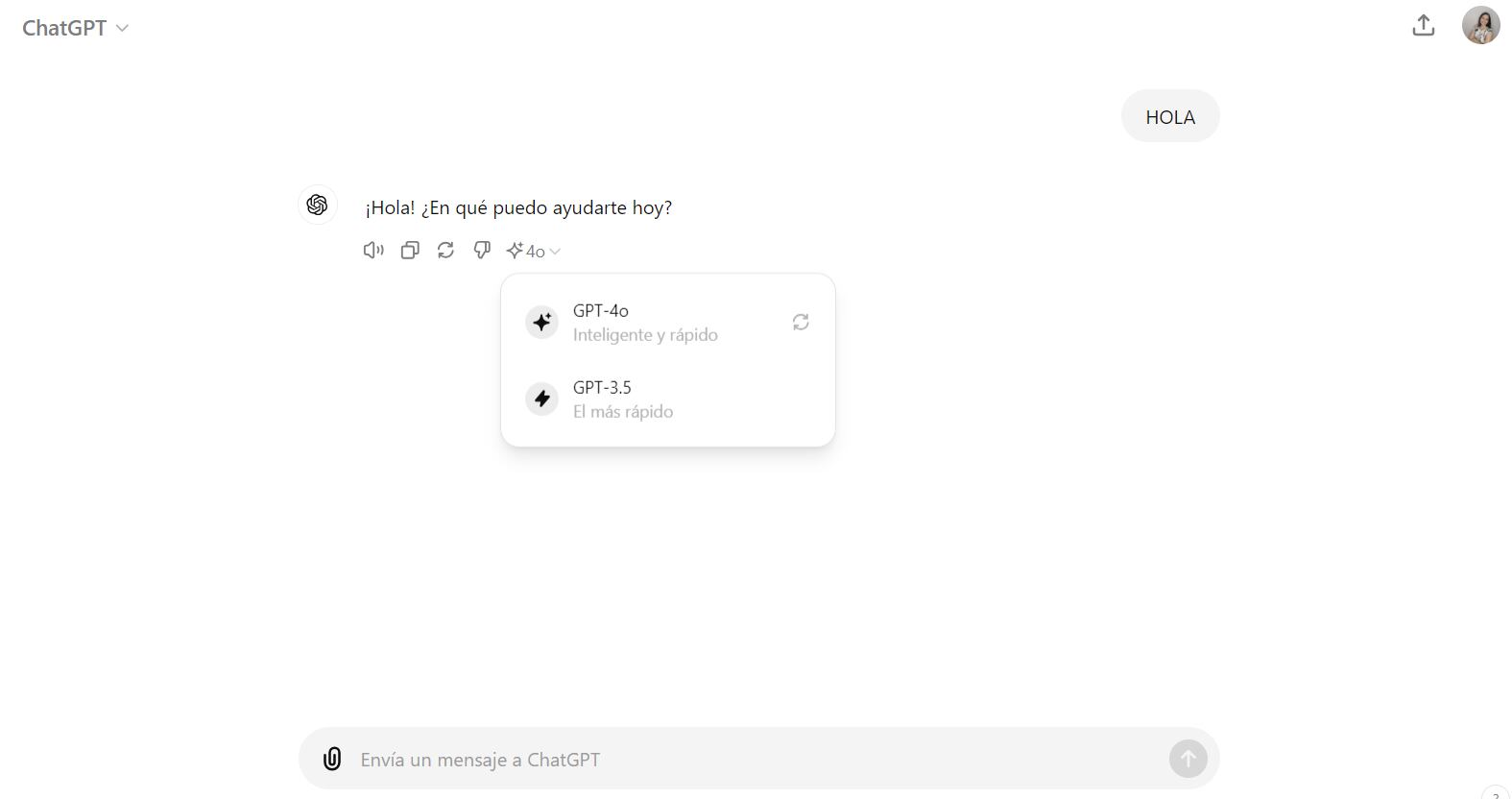Focus the "Envía un mensaje a ChatGPT" field

(x=749, y=760)
